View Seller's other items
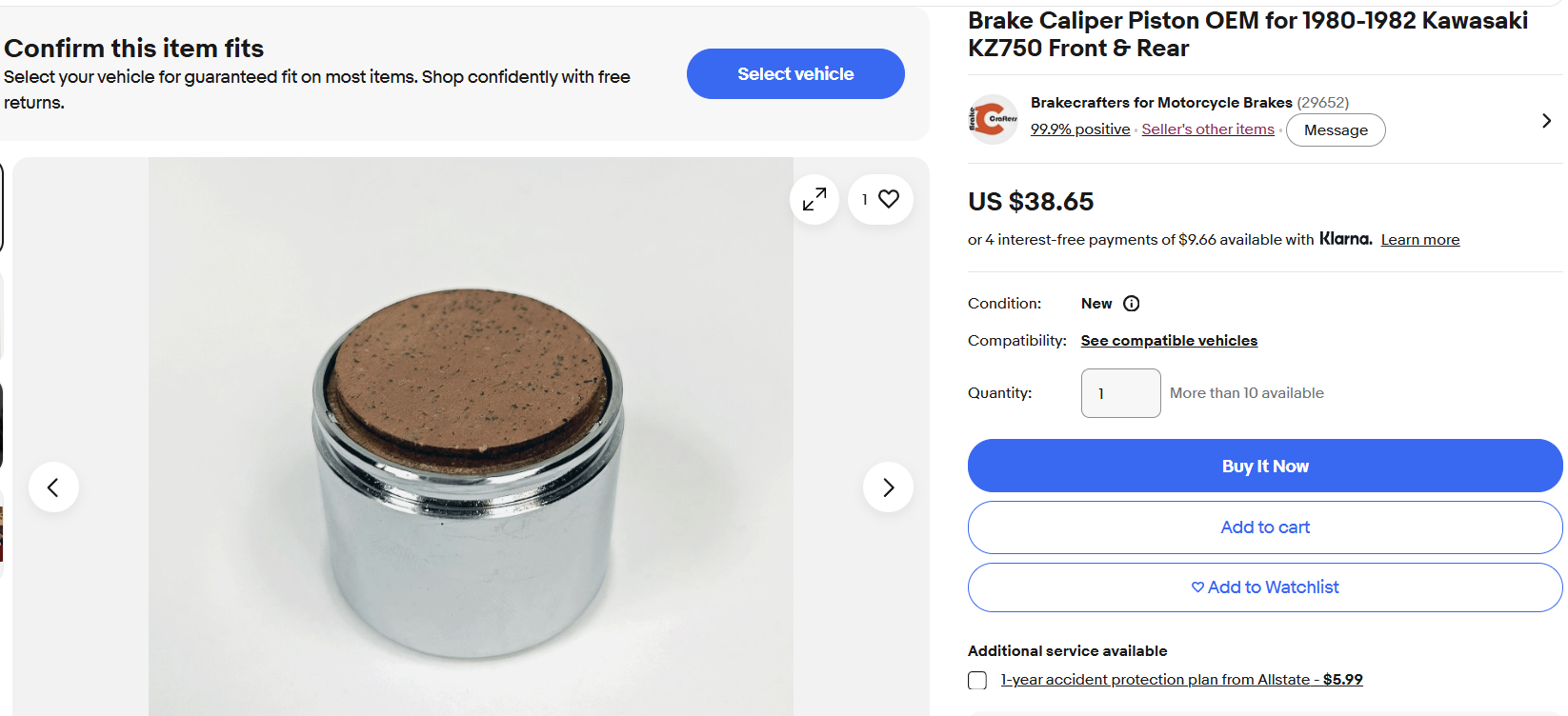The height and width of the screenshot is (716, 1568). click(1208, 129)
